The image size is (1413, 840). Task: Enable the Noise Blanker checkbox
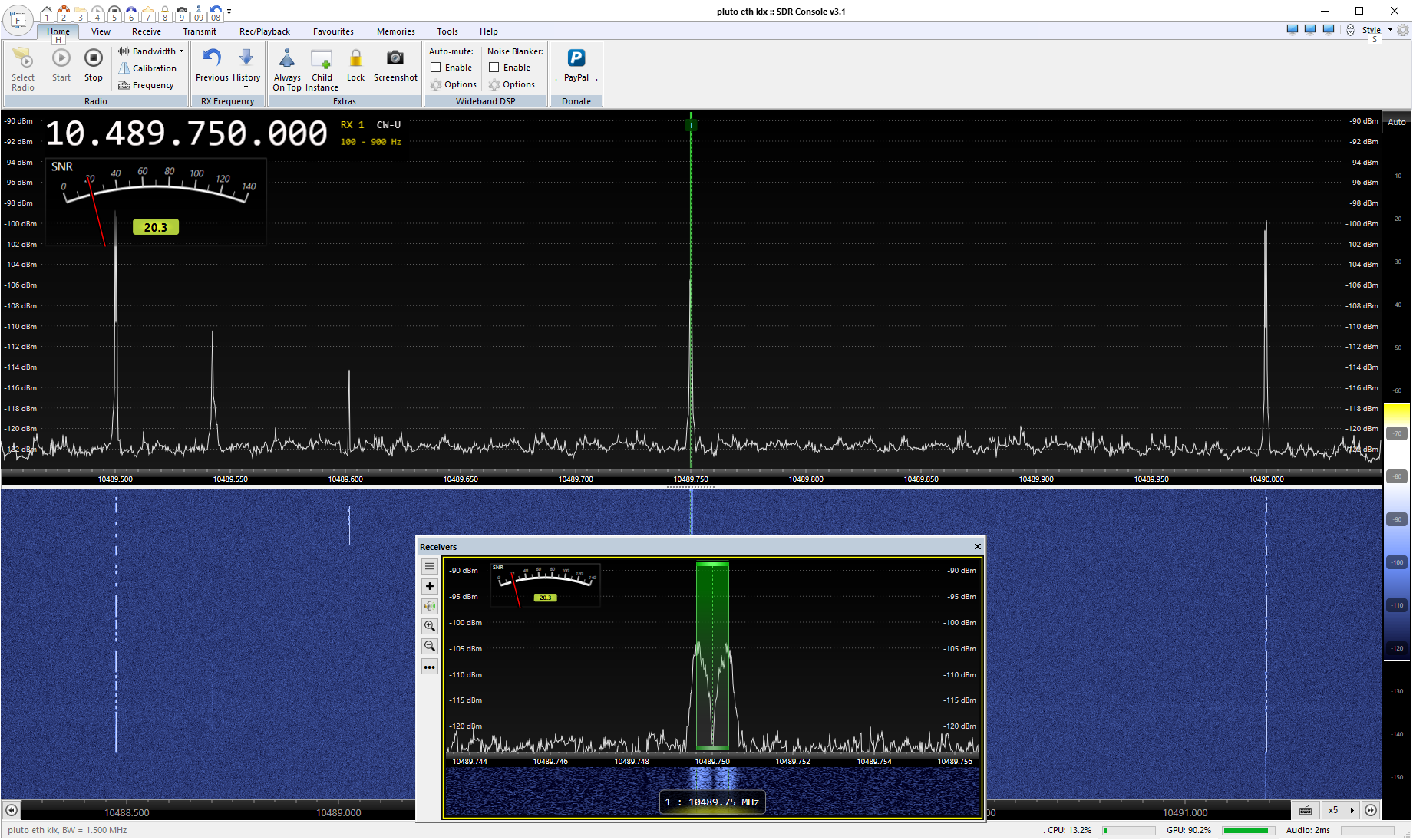tap(494, 68)
